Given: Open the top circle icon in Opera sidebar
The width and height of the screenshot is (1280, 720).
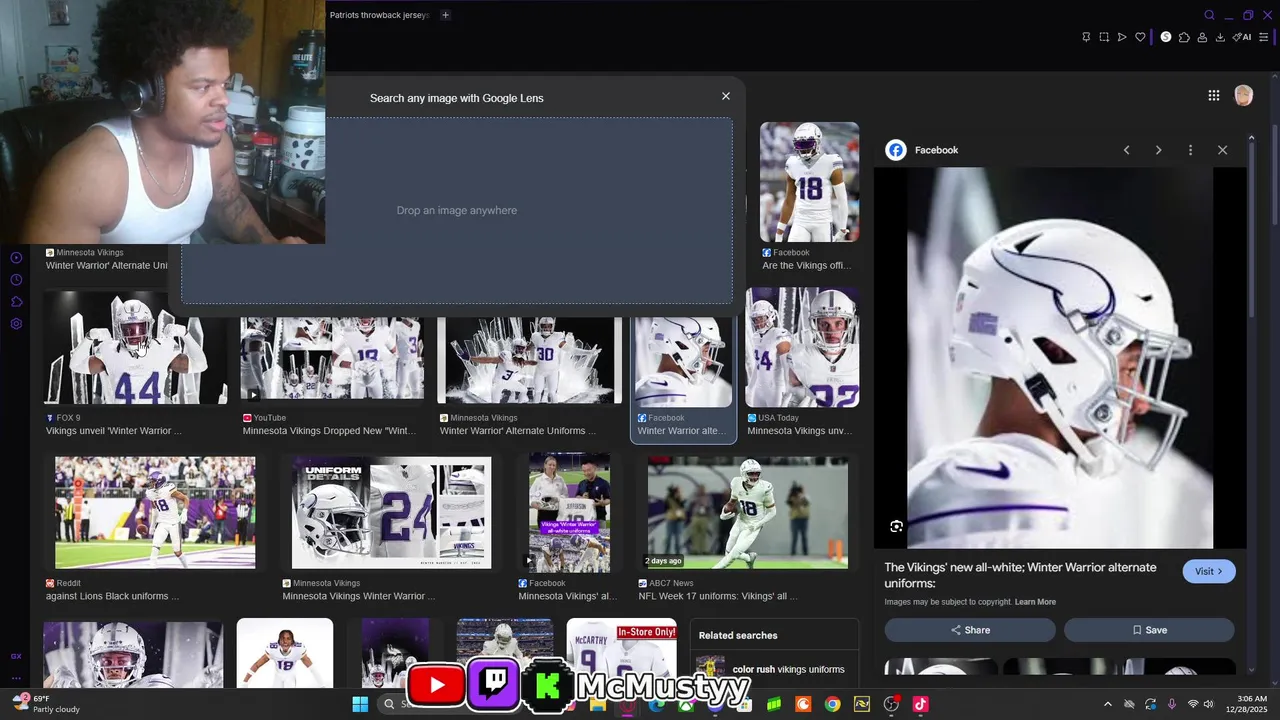Looking at the screenshot, I should (16, 258).
